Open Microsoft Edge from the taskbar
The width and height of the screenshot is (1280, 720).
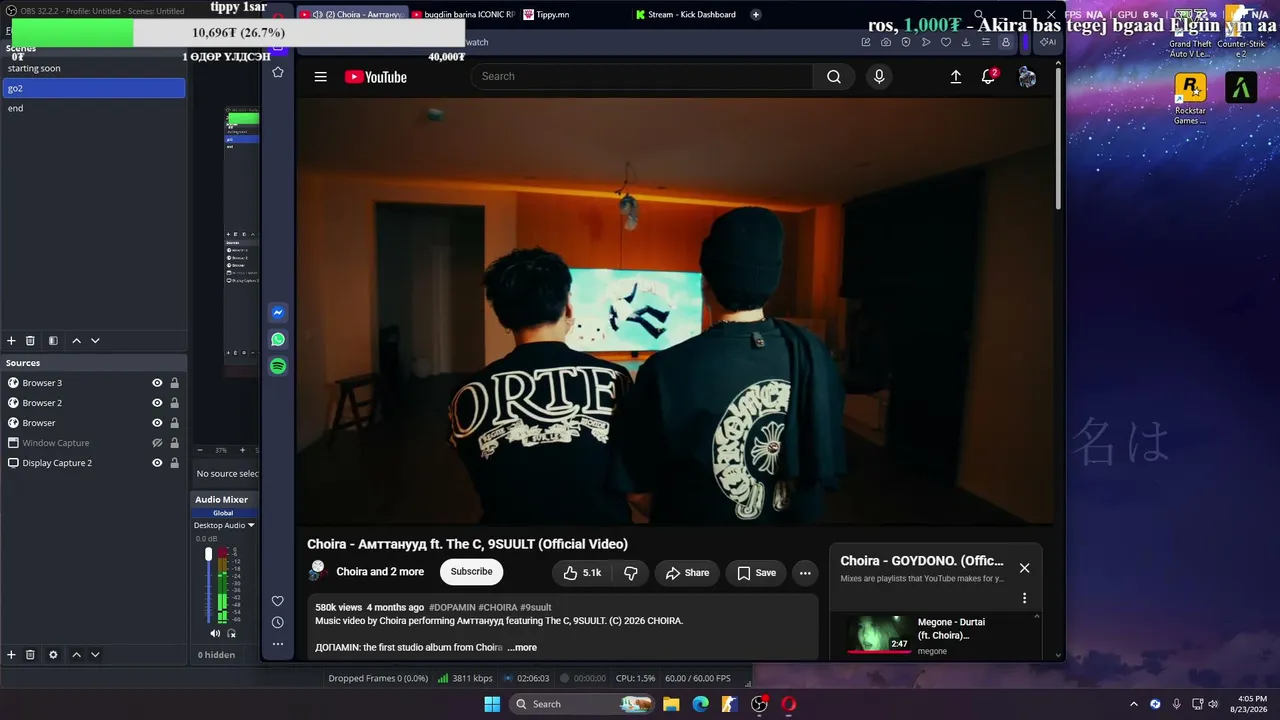point(700,704)
